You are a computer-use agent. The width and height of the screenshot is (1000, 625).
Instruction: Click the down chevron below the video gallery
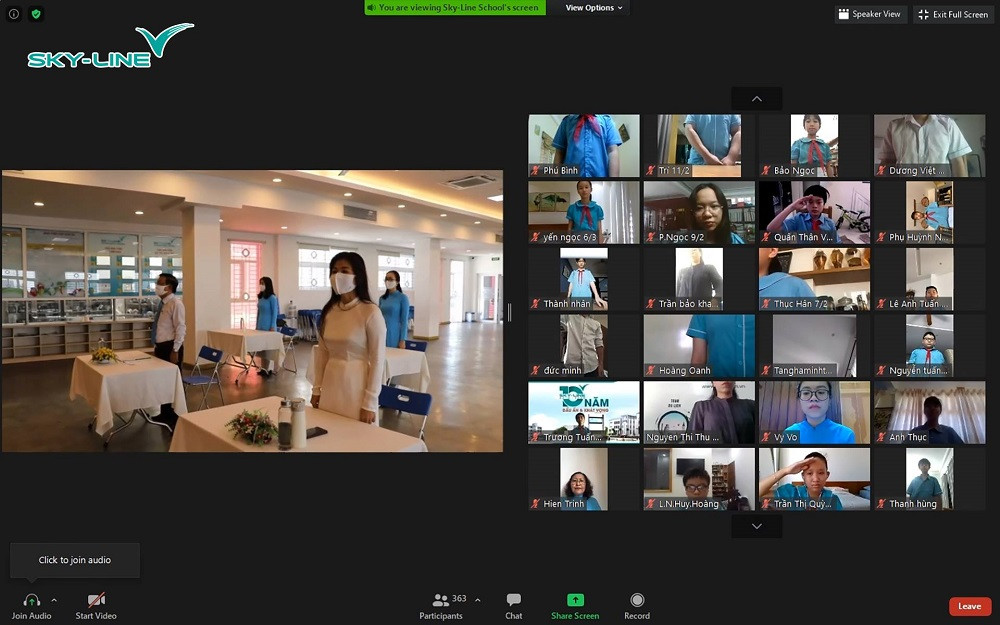[756, 525]
